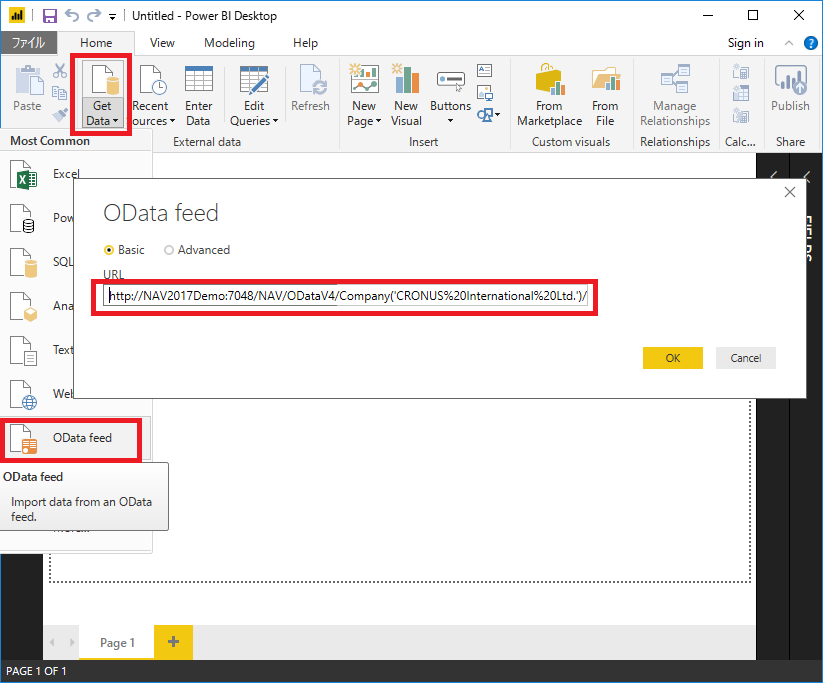The image size is (823, 683).
Task: Select the Advanced radio button
Action: click(168, 250)
